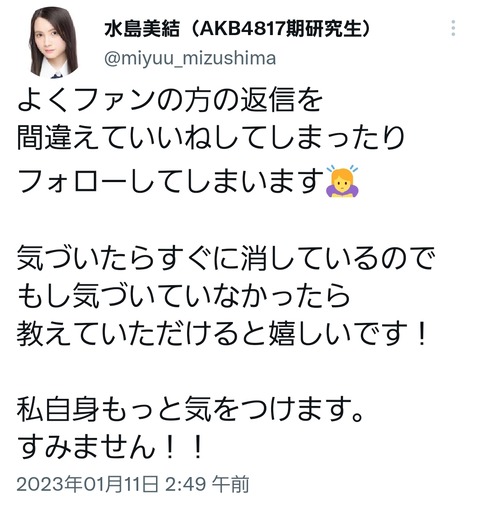Click the 2023年01月11日 date in the timestamp
Image resolution: width=480 pixels, height=505 pixels.
pyautogui.click(x=87, y=484)
